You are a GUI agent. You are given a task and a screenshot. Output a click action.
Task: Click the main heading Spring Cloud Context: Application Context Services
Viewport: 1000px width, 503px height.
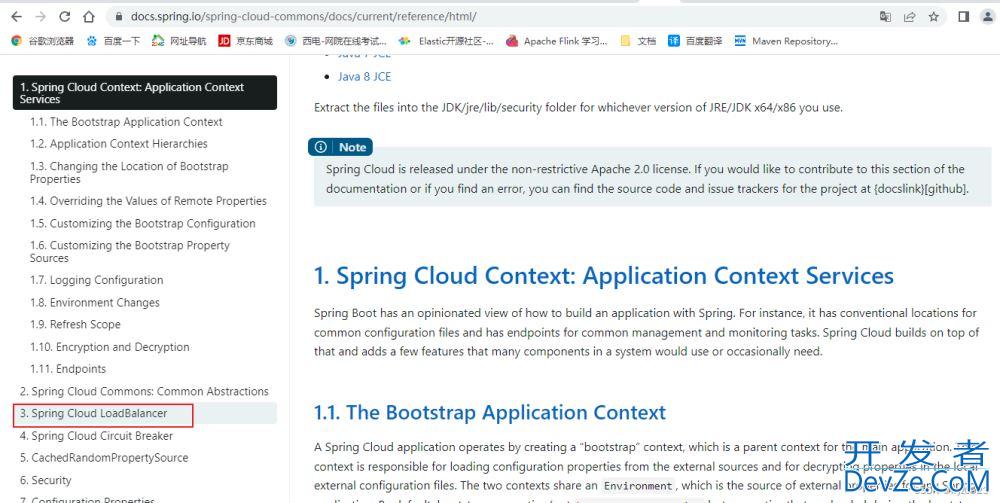(603, 276)
